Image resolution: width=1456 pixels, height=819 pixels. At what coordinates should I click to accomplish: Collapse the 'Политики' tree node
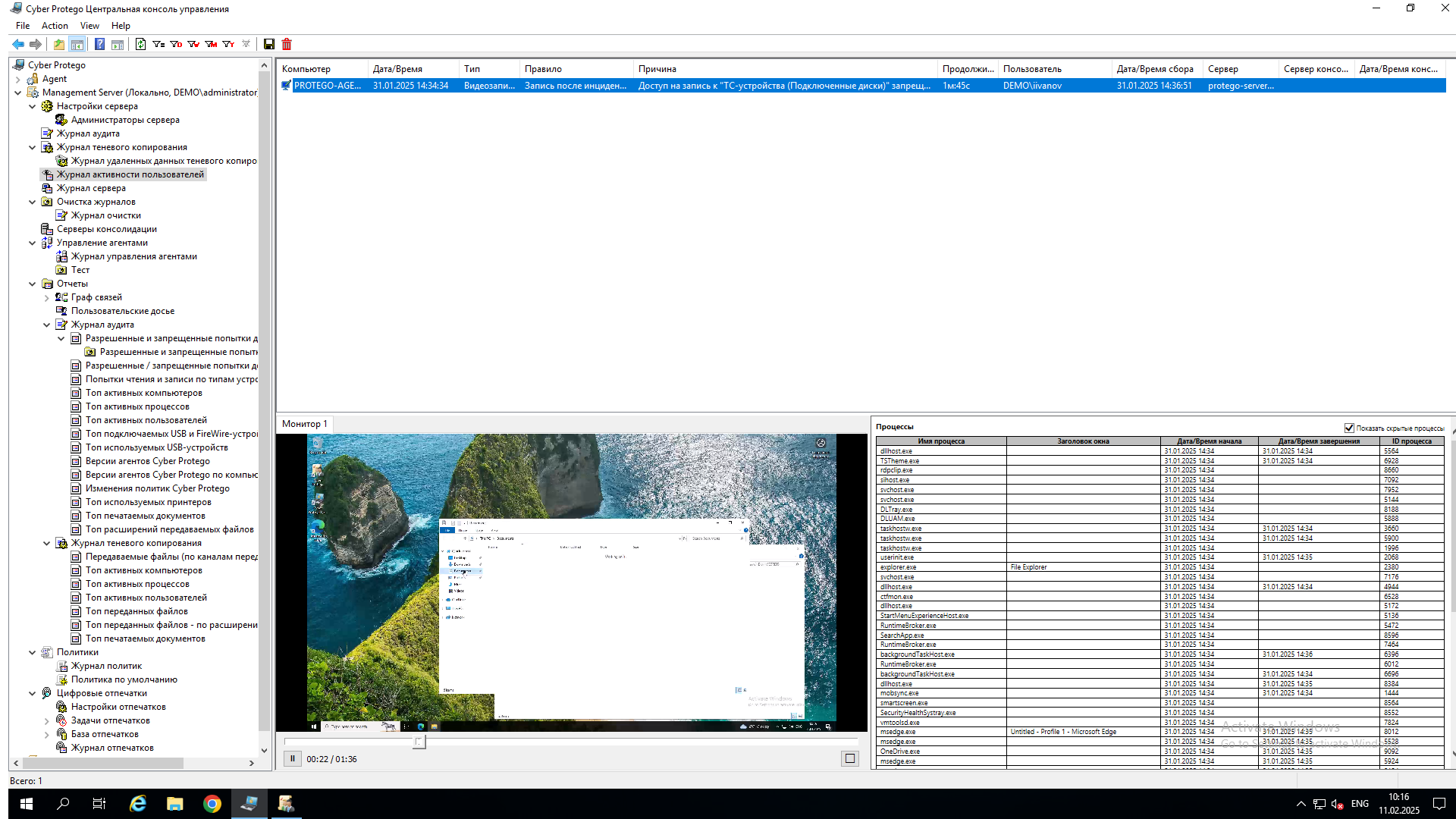(x=32, y=652)
